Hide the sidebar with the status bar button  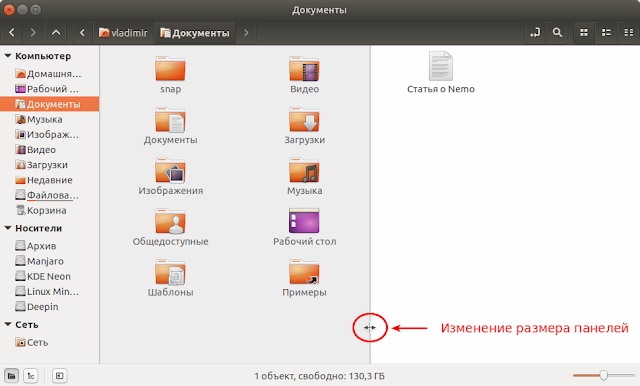(60, 376)
